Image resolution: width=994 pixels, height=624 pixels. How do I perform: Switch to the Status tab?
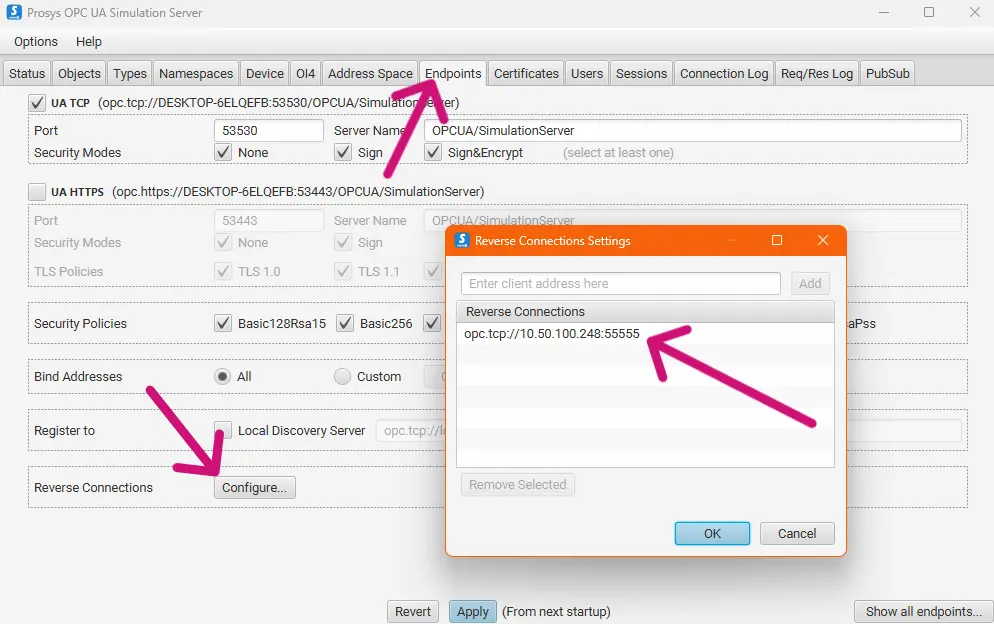[x=27, y=74]
